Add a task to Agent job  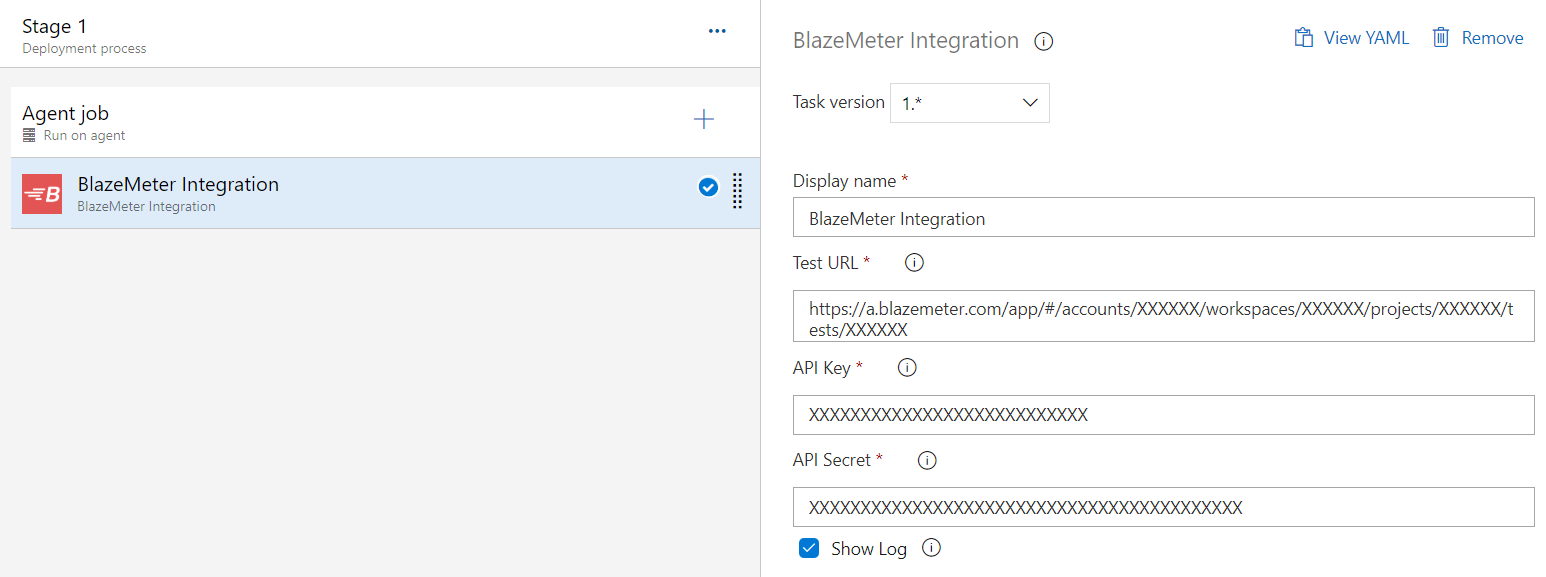tap(704, 120)
